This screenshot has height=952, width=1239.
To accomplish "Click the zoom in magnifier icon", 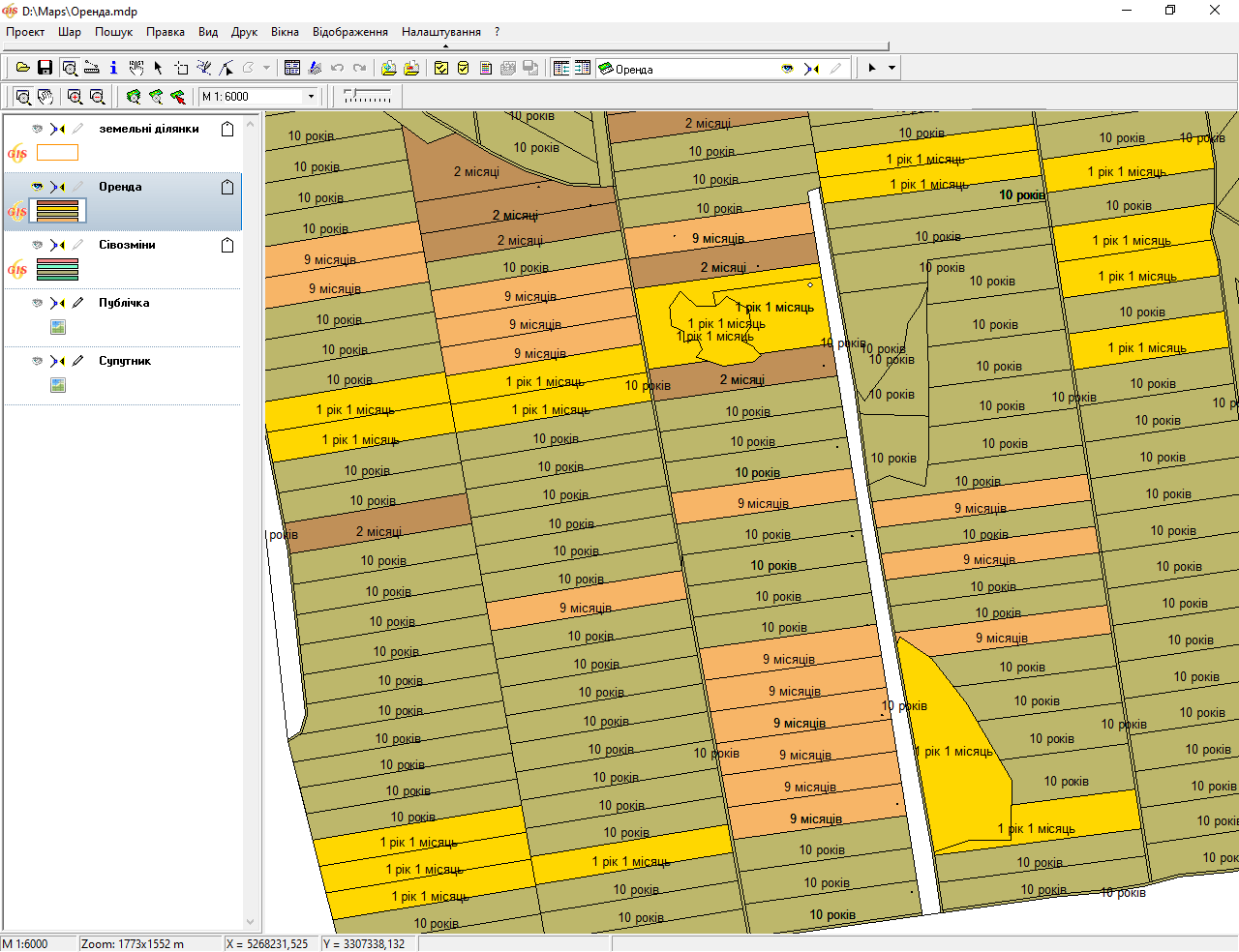I will (75, 97).
